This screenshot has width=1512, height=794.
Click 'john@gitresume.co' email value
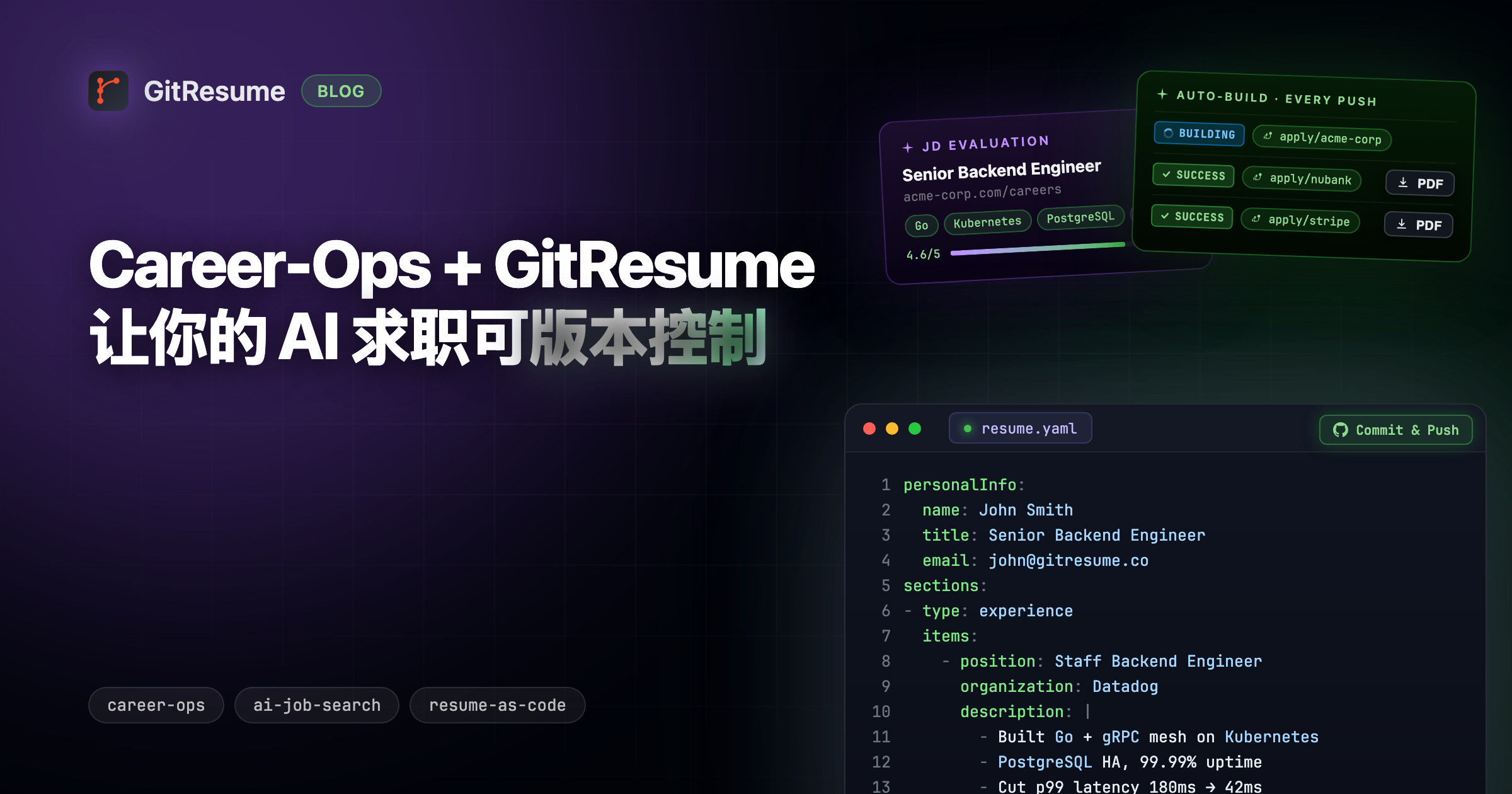(x=1068, y=560)
